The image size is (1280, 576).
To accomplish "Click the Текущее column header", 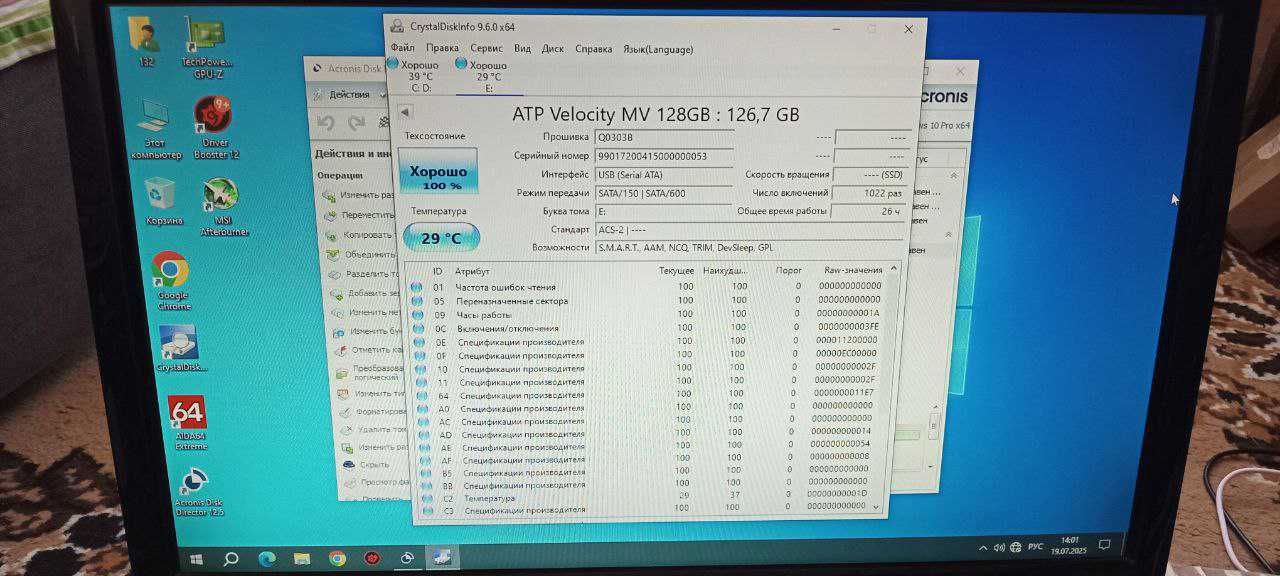I will coord(676,270).
